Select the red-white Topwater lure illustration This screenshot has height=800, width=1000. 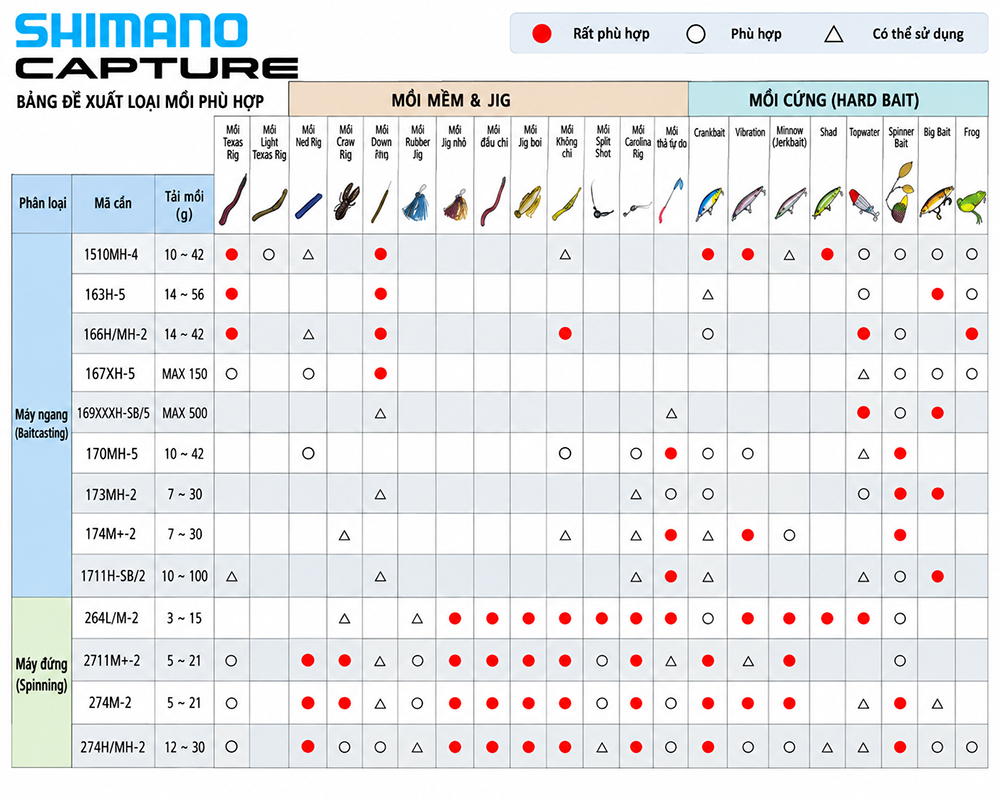point(864,204)
